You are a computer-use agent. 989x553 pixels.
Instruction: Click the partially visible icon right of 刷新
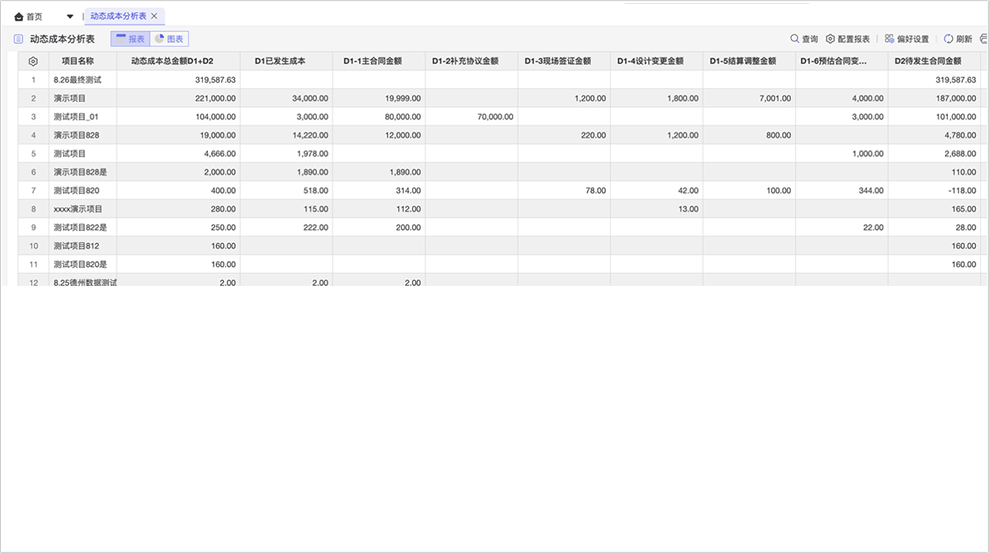984,39
